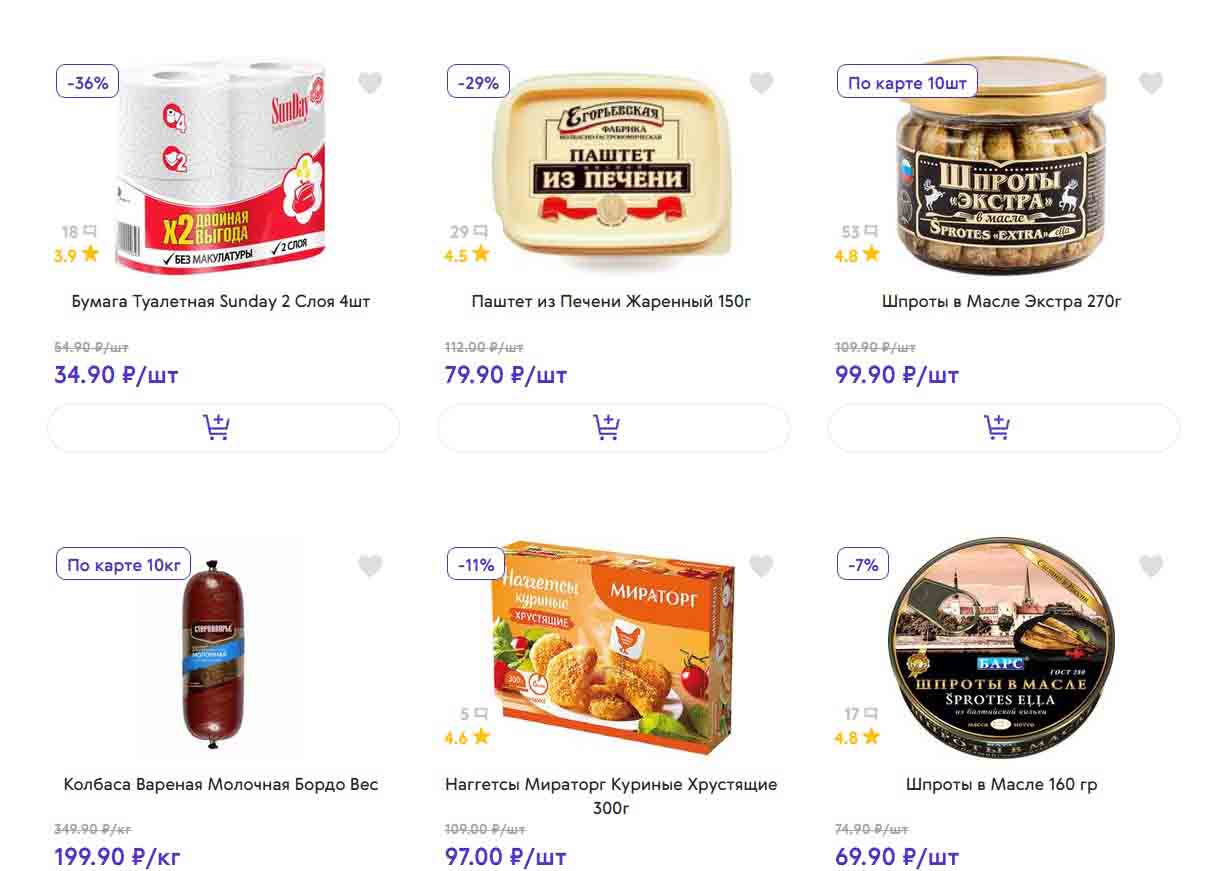The image size is (1218, 871).
Task: Toggle favorite heart on Шпроты Экстра jar
Action: click(1151, 83)
